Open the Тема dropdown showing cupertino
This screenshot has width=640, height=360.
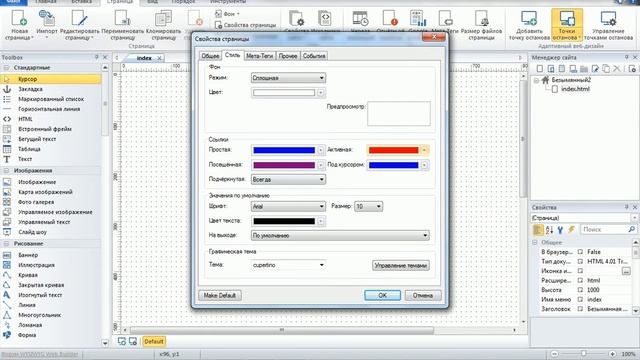pos(288,265)
